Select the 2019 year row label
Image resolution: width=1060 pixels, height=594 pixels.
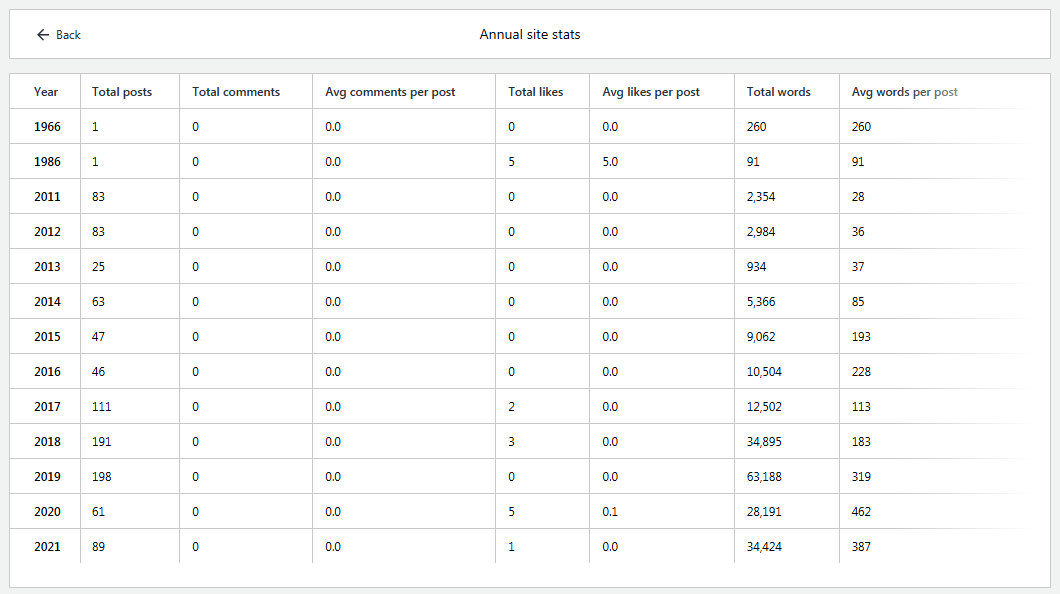coord(47,477)
